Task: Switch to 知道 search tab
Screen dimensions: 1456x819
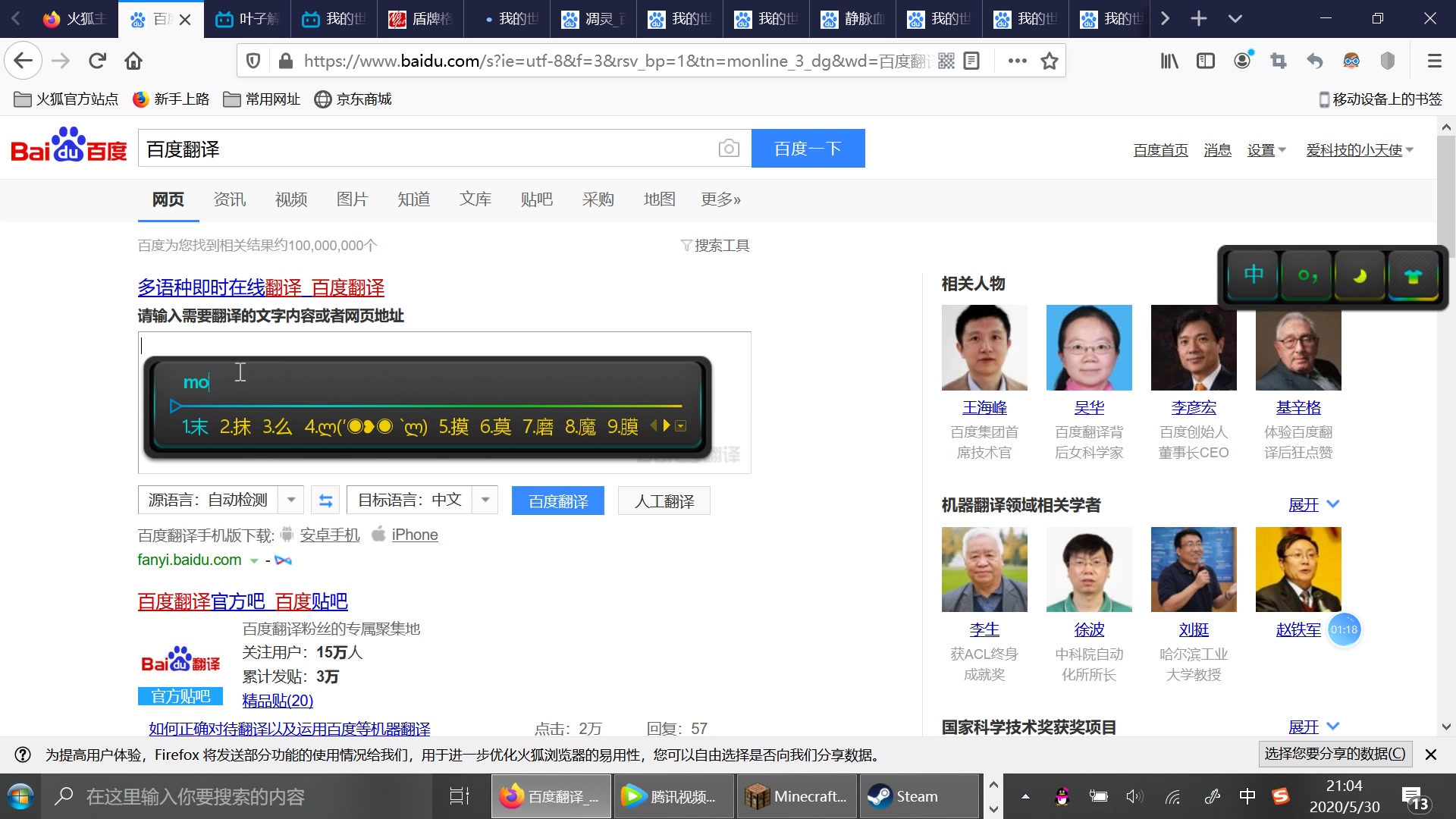Action: (x=414, y=199)
